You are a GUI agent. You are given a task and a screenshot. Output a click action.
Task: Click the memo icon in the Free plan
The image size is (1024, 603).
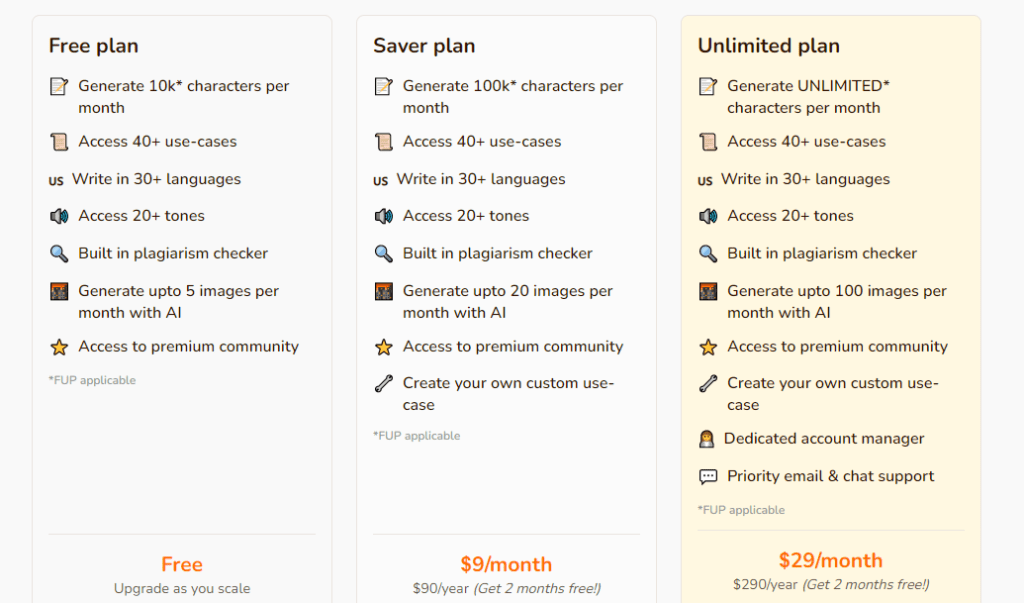point(59,86)
